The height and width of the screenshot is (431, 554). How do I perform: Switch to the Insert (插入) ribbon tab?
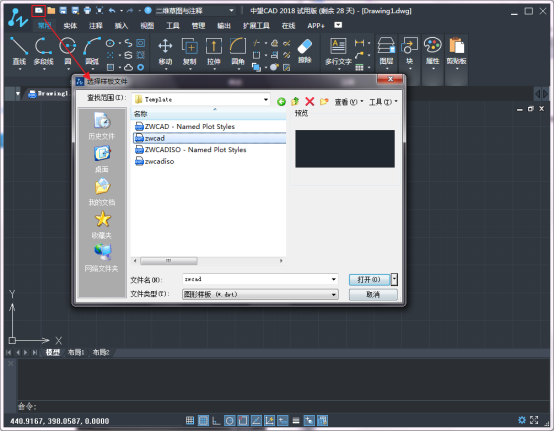[x=121, y=25]
